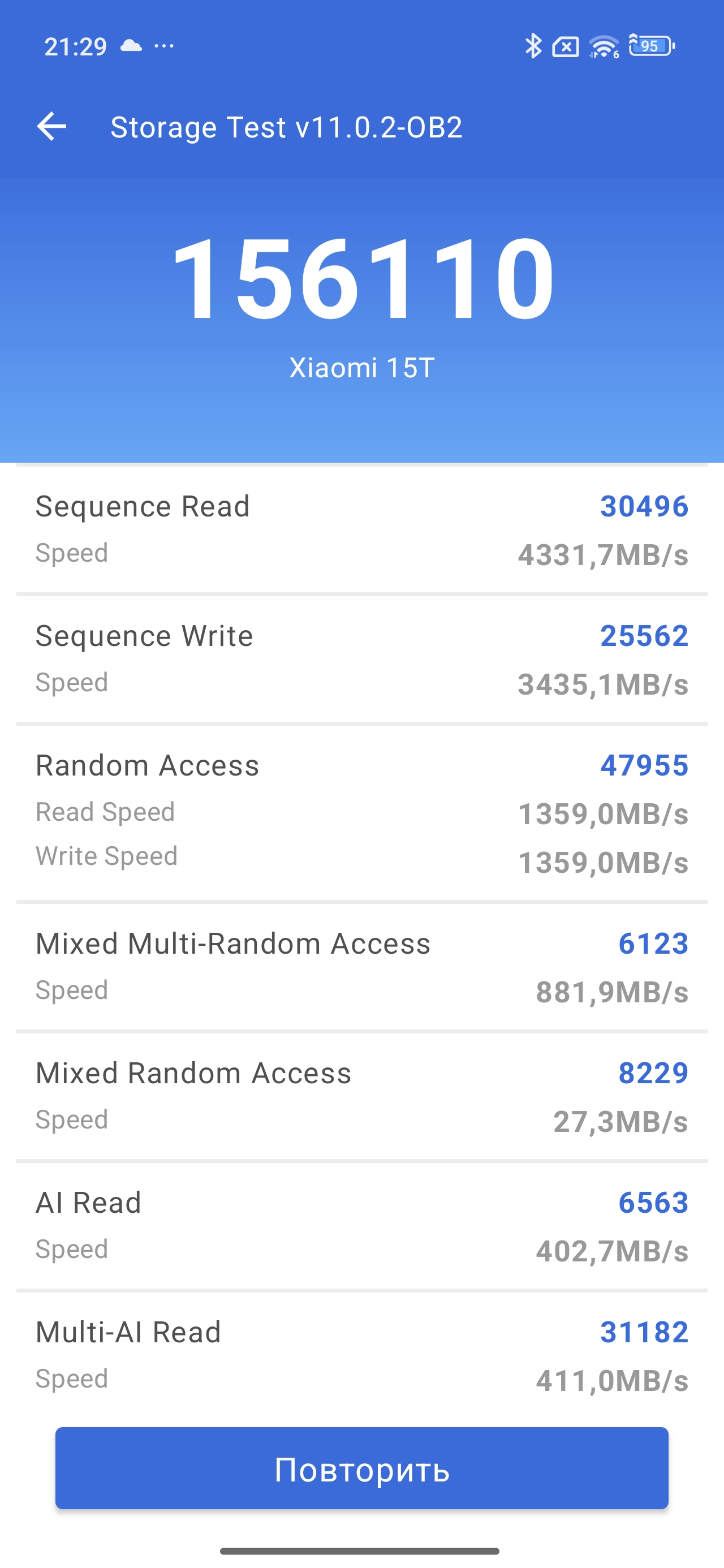724x1568 pixels.
Task: Tap the bottom navigation gesture bar
Action: (x=360, y=1550)
